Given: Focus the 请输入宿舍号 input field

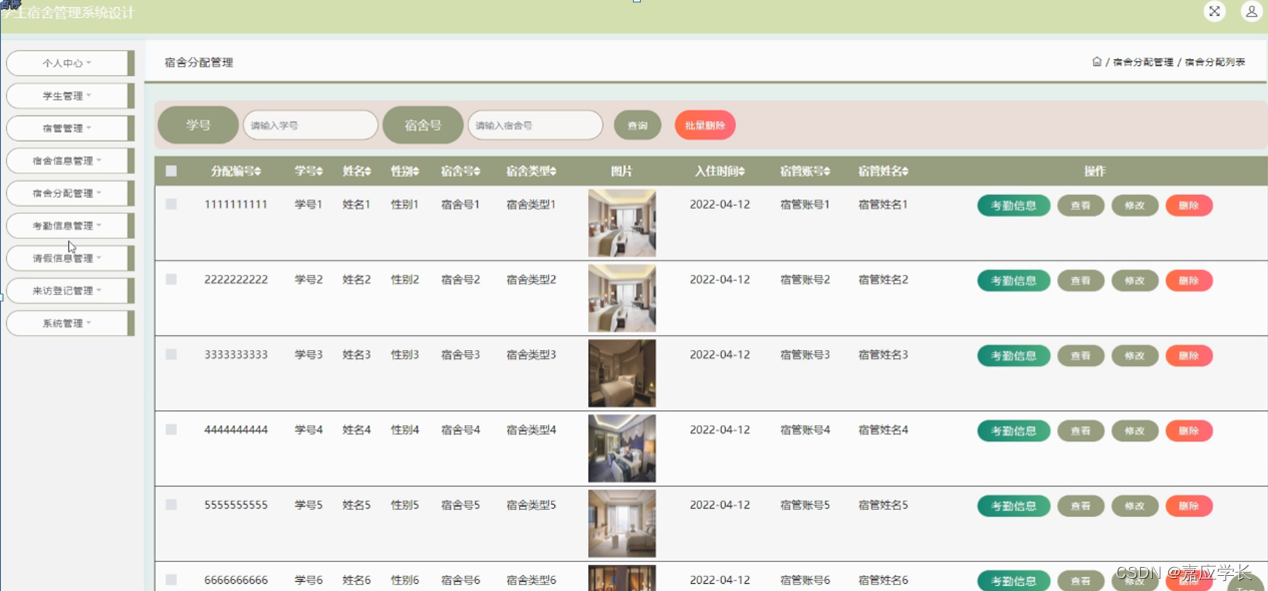Looking at the screenshot, I should pos(535,125).
